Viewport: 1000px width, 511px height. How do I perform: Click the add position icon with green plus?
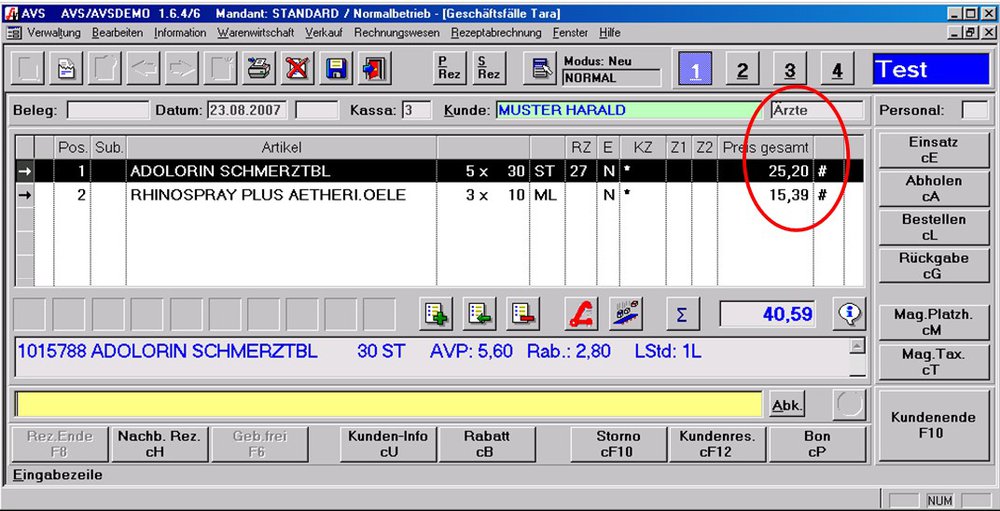coord(437,314)
